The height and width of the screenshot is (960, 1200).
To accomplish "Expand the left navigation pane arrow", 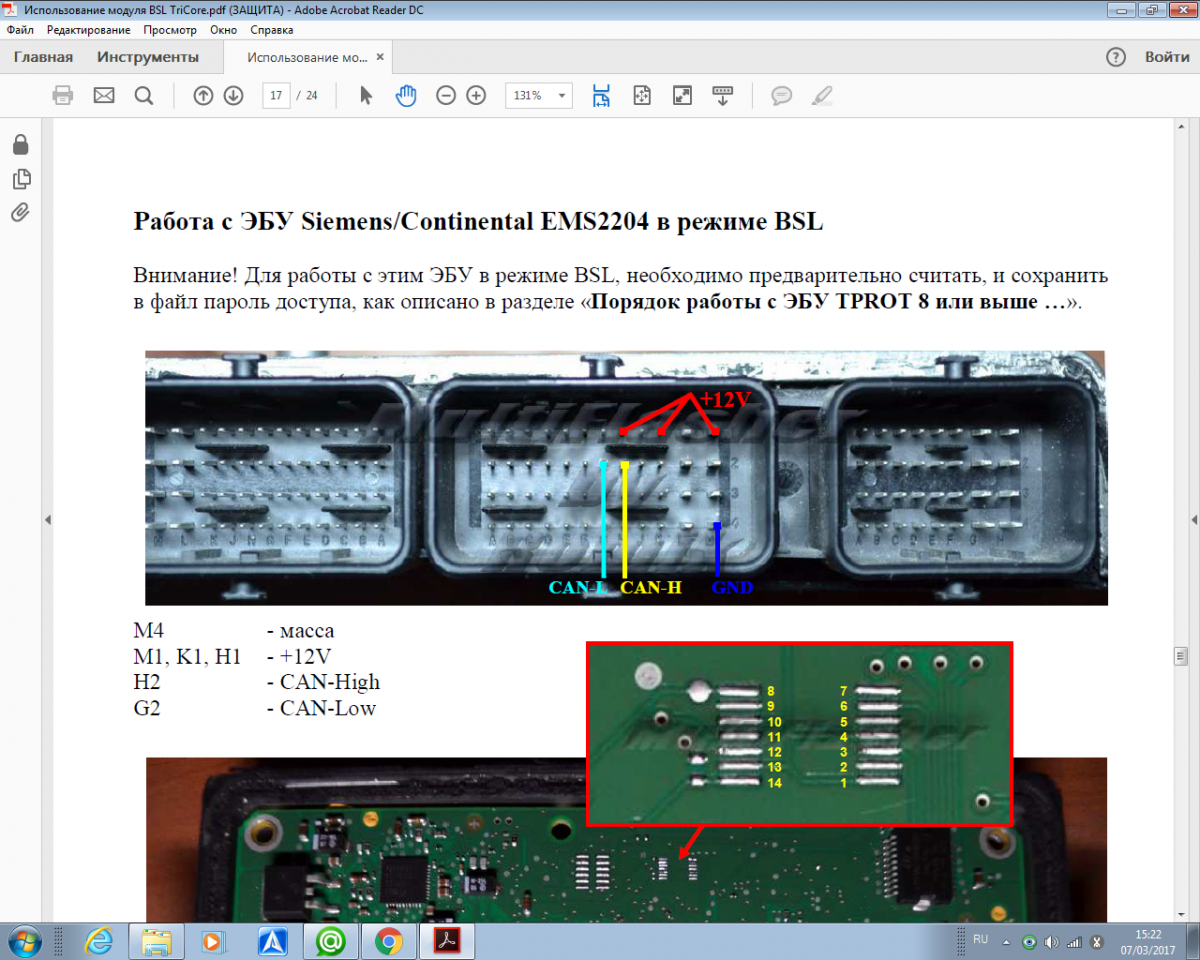I will [x=46, y=520].
